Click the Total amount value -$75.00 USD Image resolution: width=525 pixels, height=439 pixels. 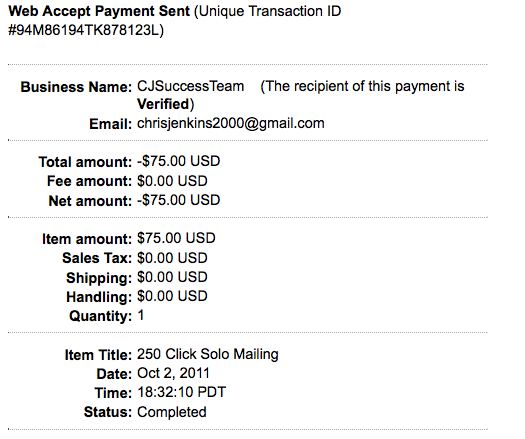[x=178, y=161]
